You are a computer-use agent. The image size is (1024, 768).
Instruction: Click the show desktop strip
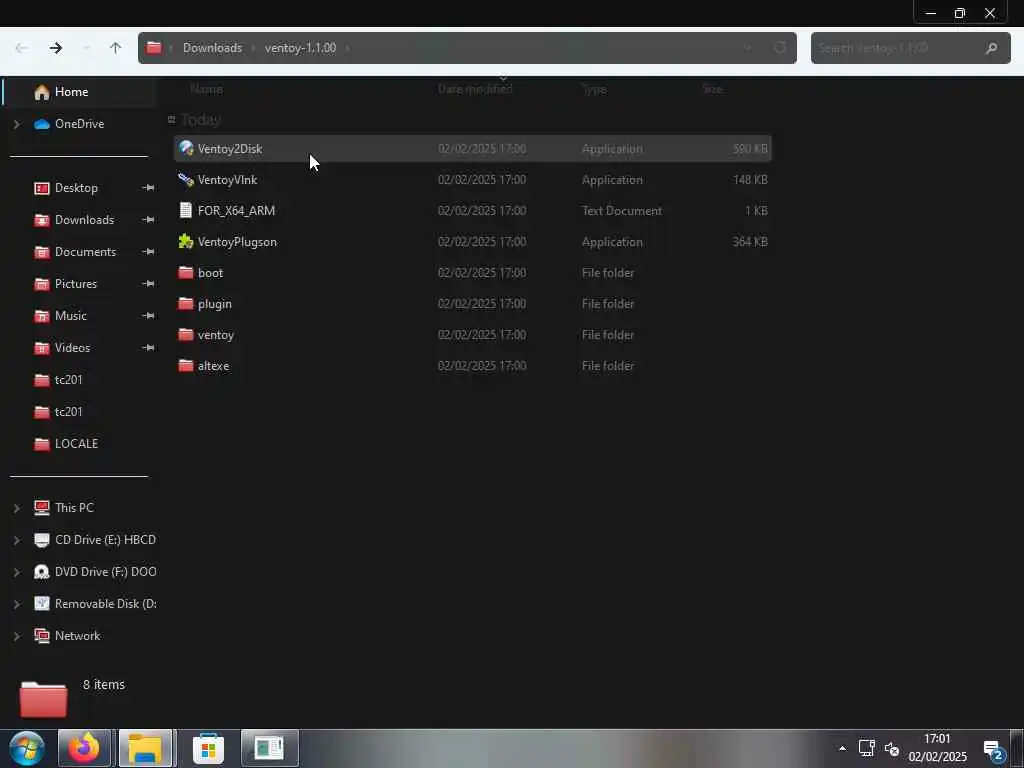click(x=1017, y=748)
